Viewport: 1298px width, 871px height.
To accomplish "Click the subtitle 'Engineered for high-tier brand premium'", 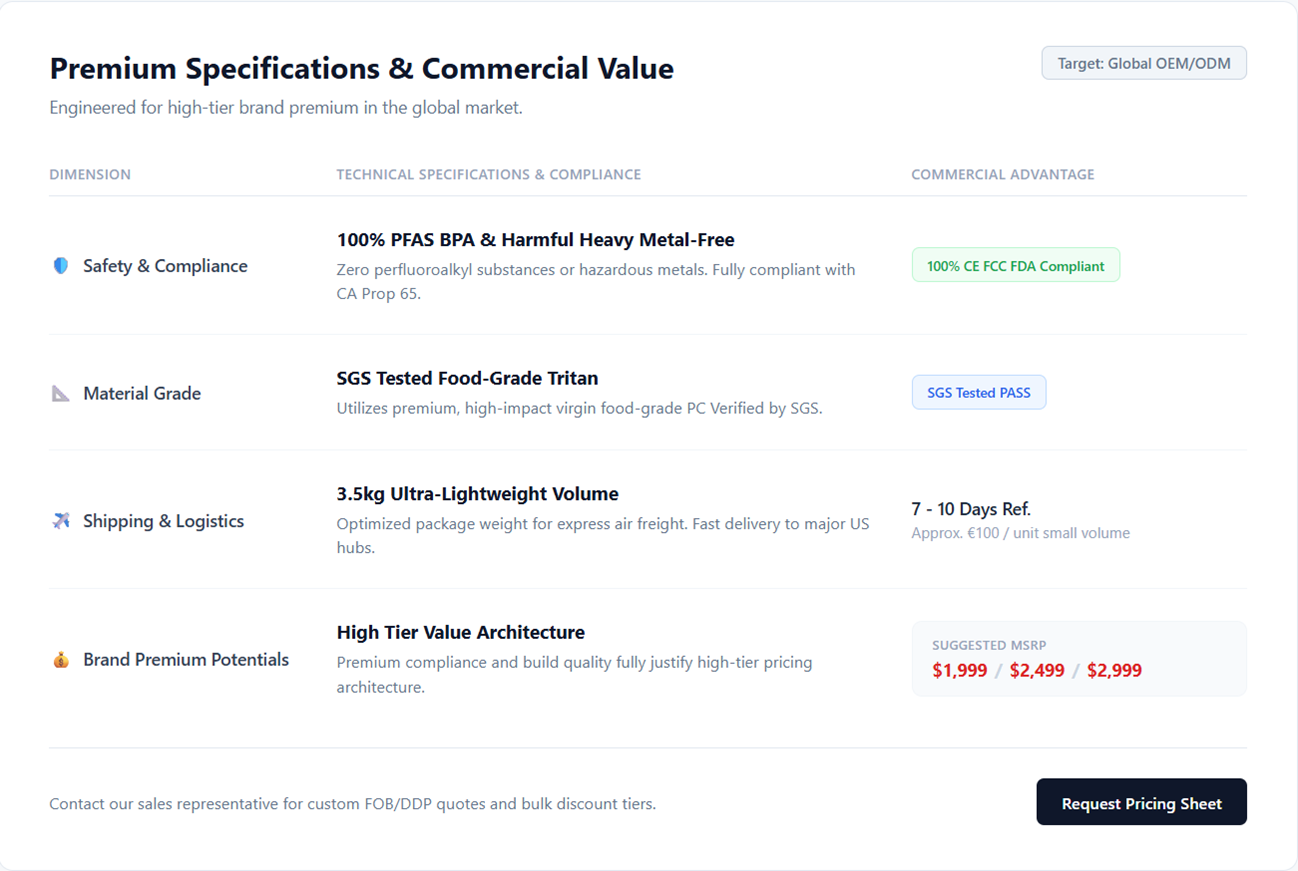I will [x=286, y=108].
